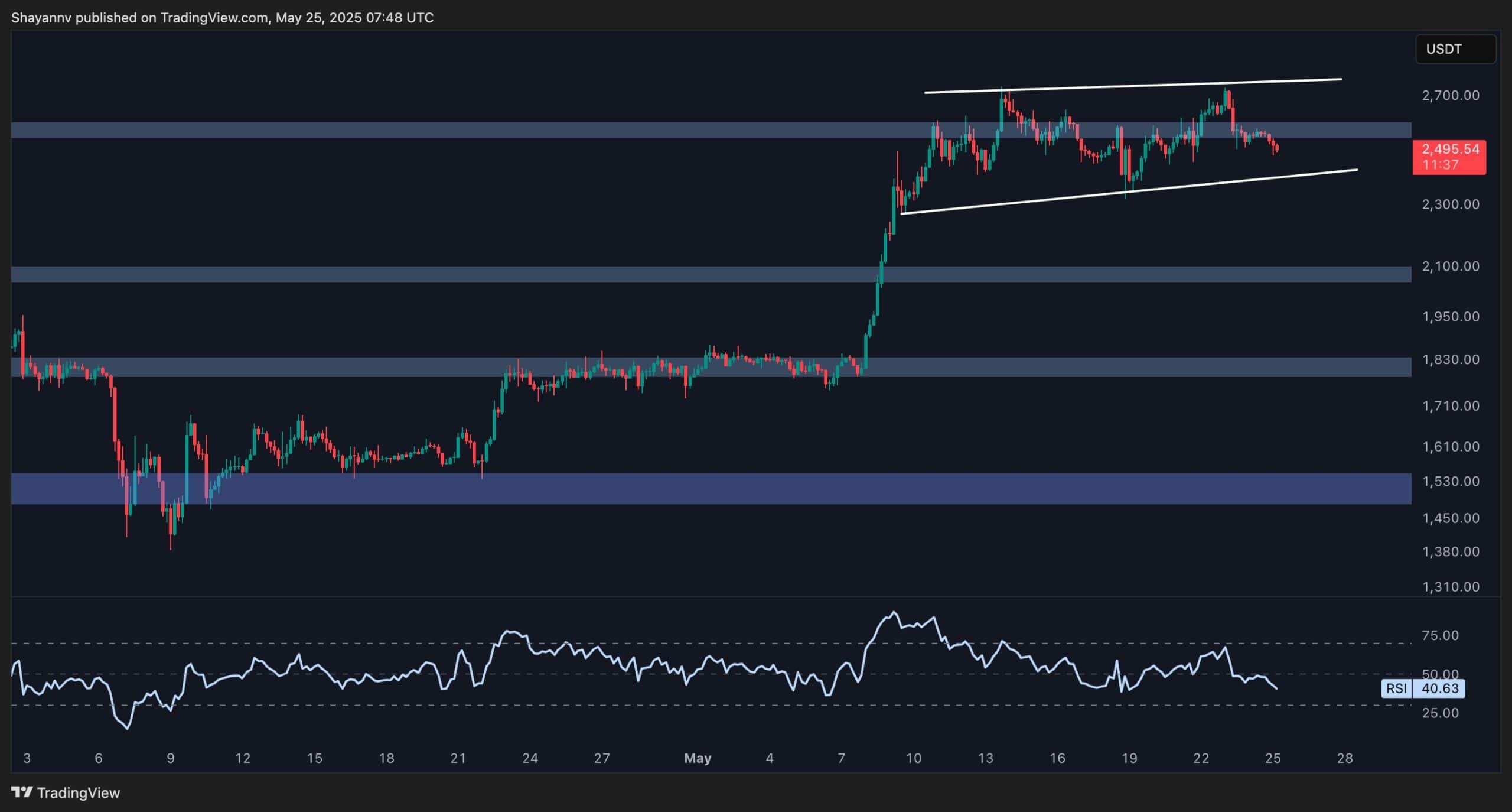Select the red 2,495.54 current price label

tap(1449, 149)
